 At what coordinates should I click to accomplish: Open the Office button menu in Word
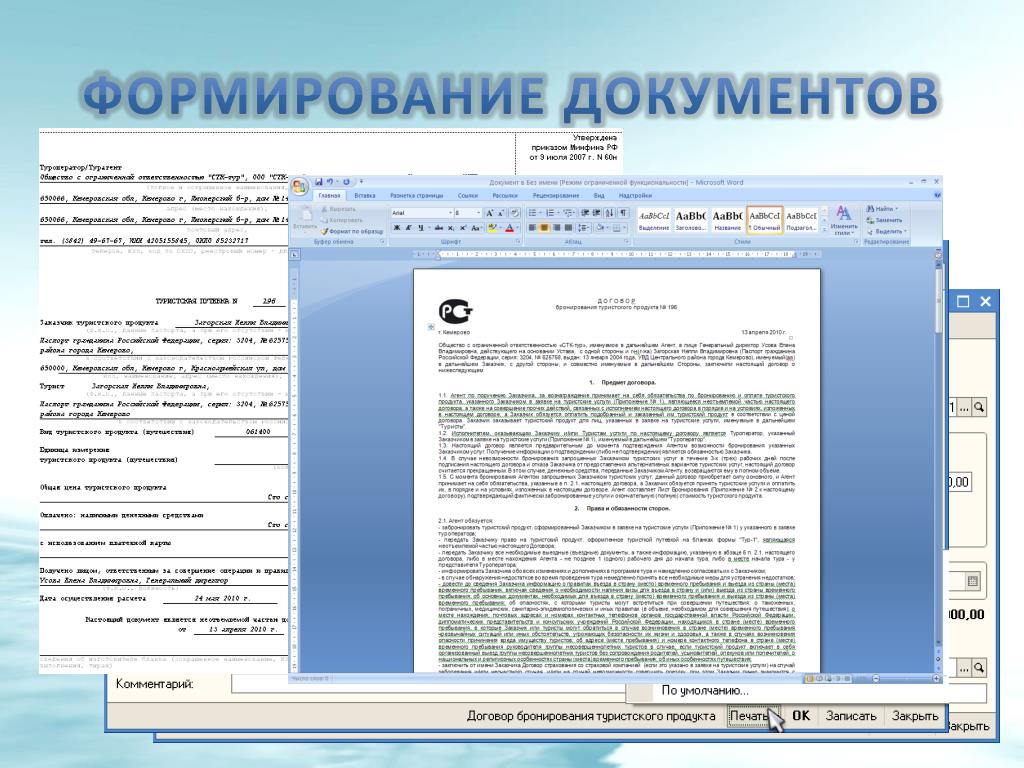click(x=300, y=187)
